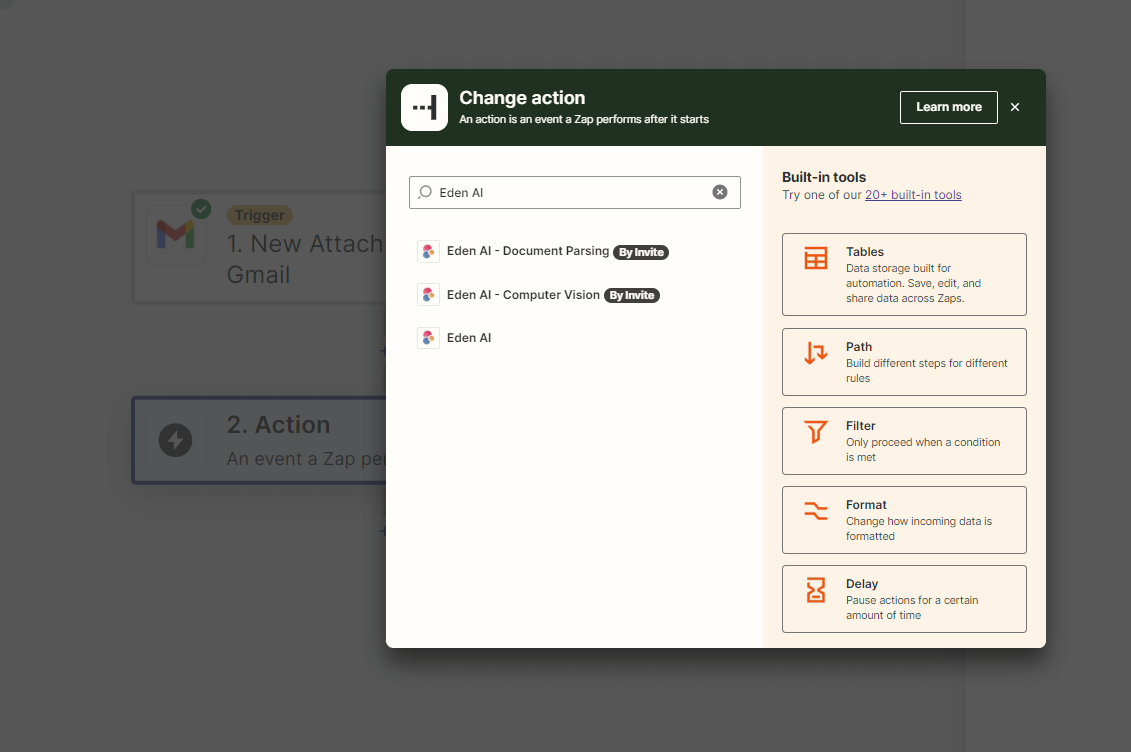
Task: Clear the Eden AI search text
Action: click(x=720, y=192)
